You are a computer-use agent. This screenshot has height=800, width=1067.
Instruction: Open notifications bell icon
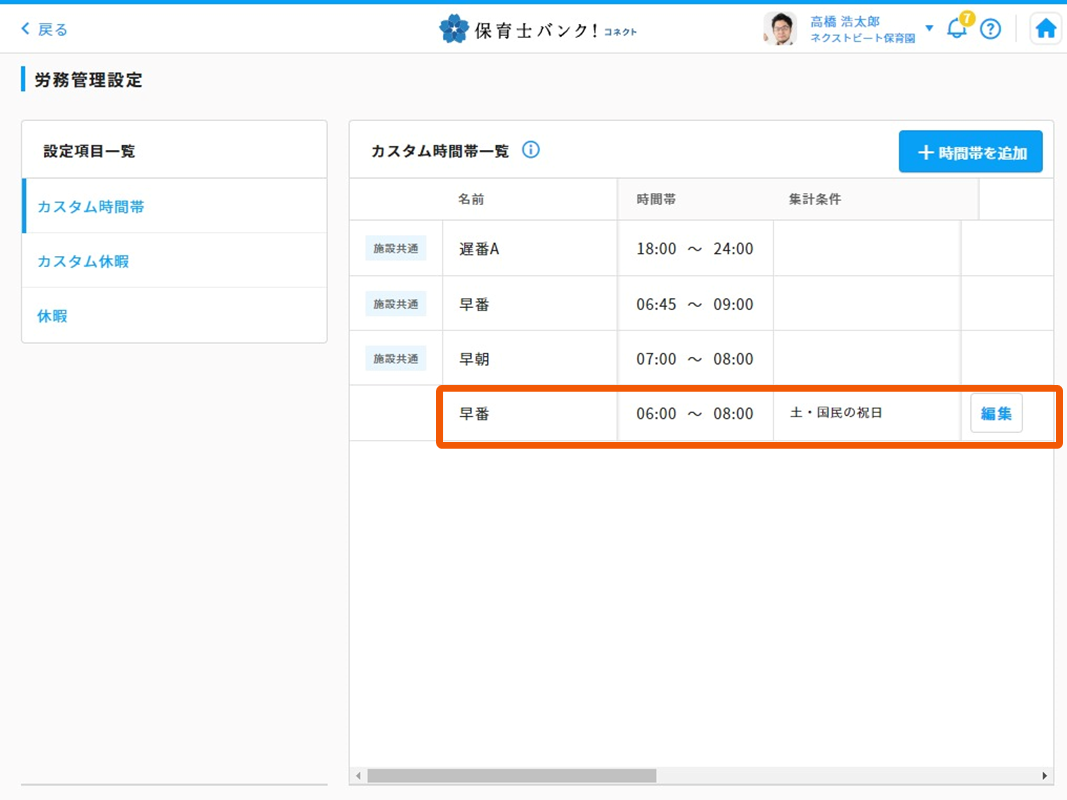click(x=957, y=28)
